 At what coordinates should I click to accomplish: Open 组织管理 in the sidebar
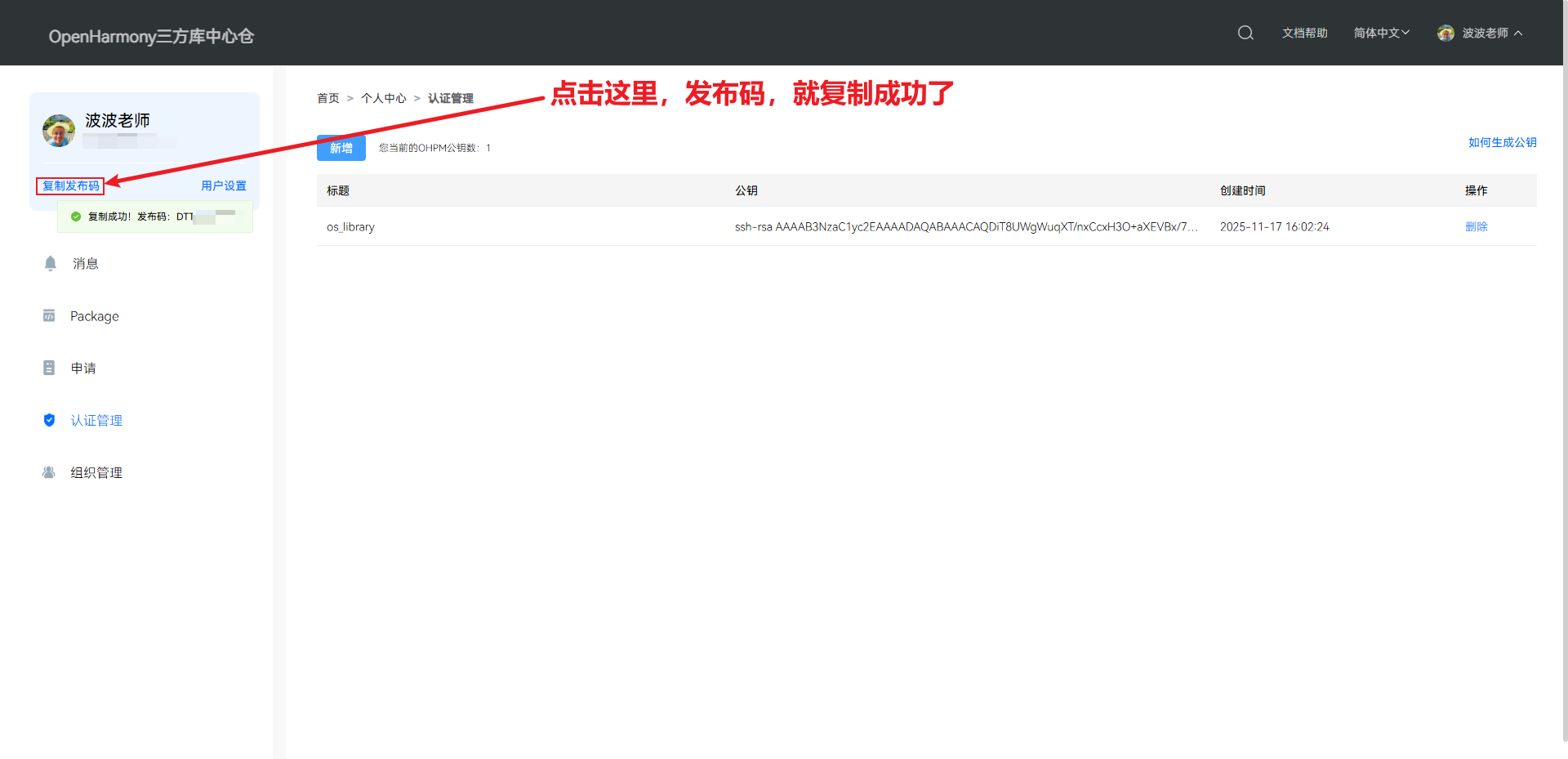(96, 473)
